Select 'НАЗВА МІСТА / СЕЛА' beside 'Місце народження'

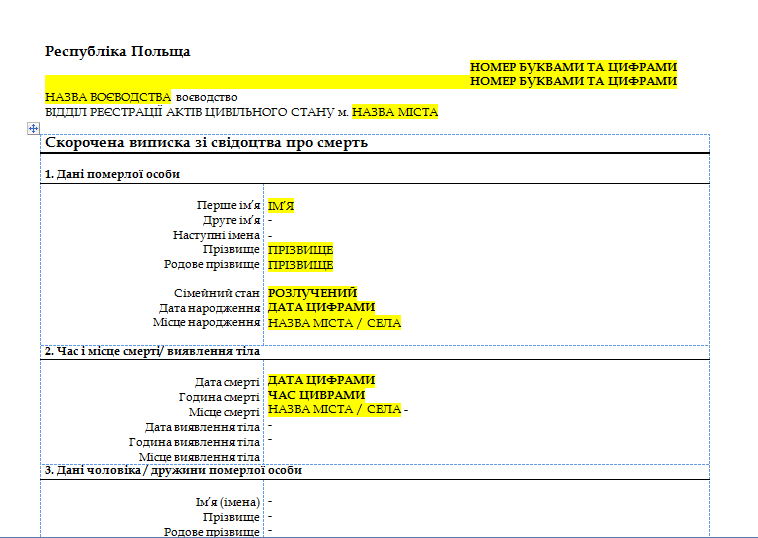[335, 323]
